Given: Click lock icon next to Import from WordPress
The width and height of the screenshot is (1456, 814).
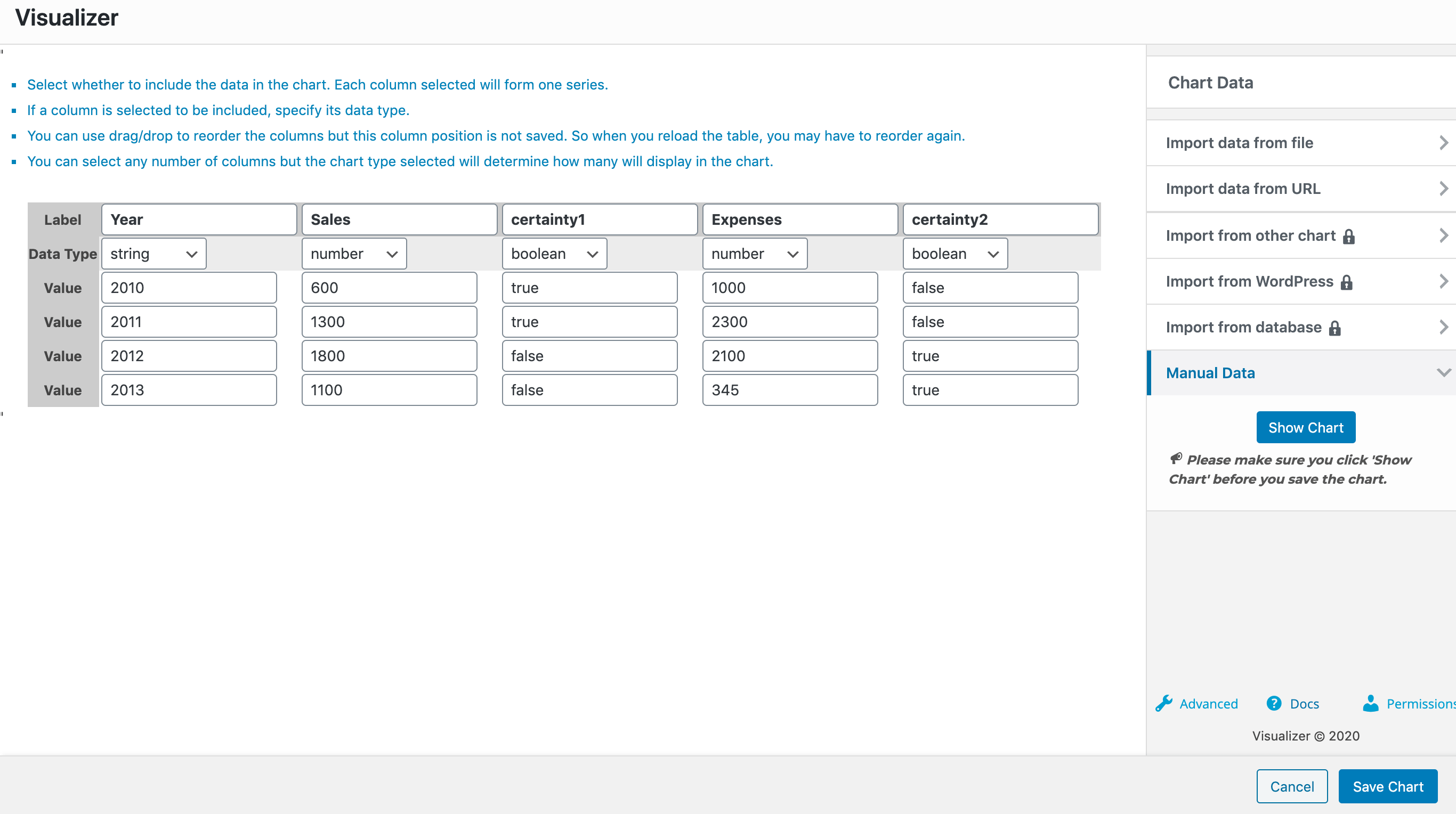Looking at the screenshot, I should coord(1346,282).
